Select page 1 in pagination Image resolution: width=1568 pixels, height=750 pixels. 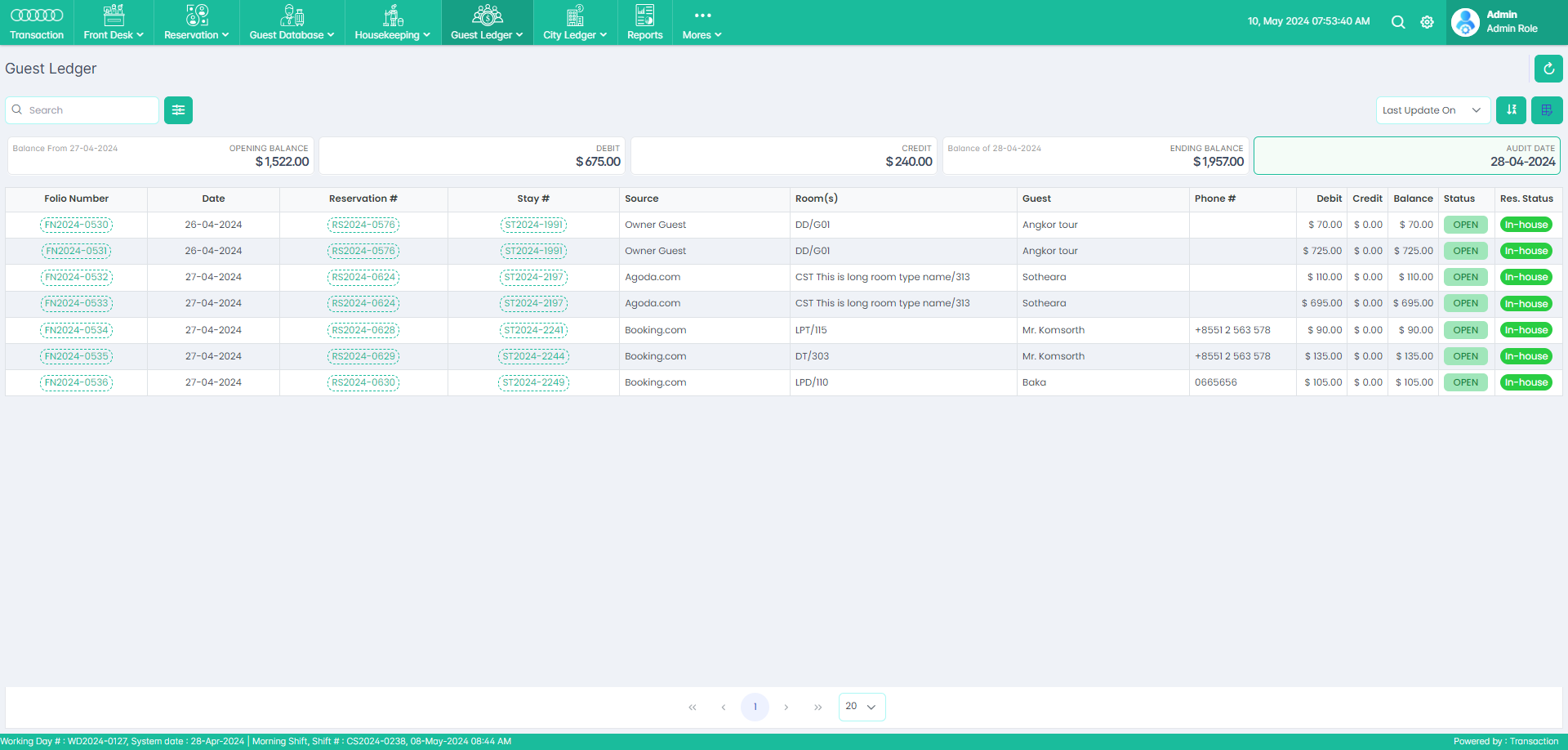pyautogui.click(x=755, y=707)
